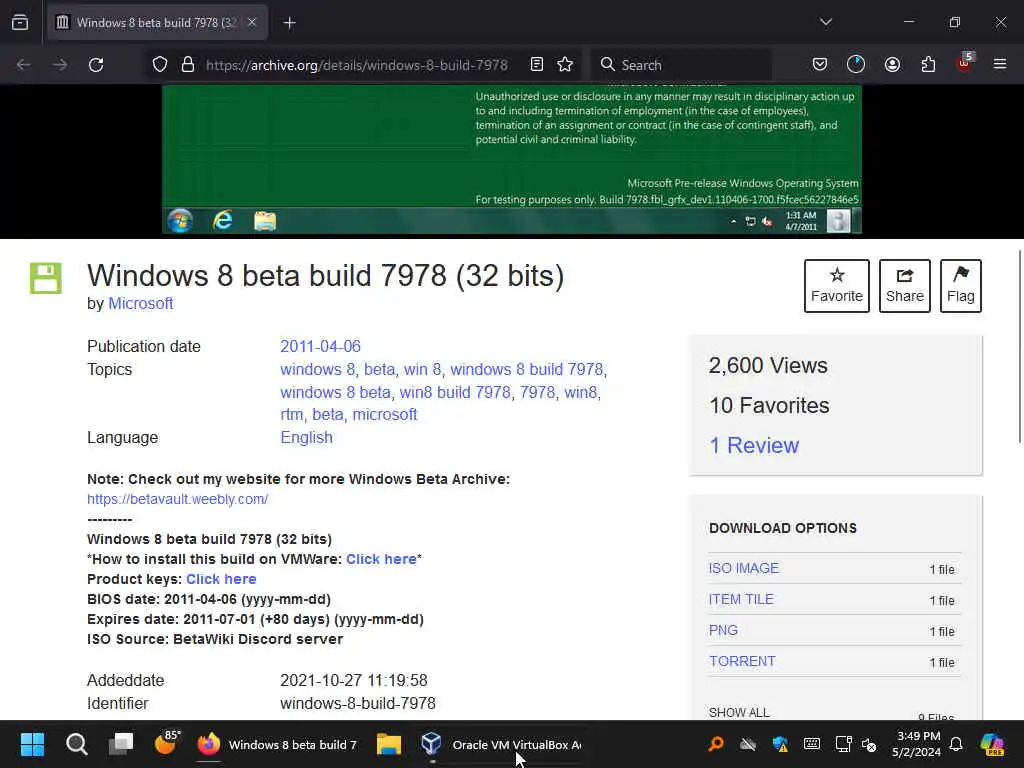Open the 'microsoft' topic link
The height and width of the screenshot is (768, 1024).
(385, 415)
